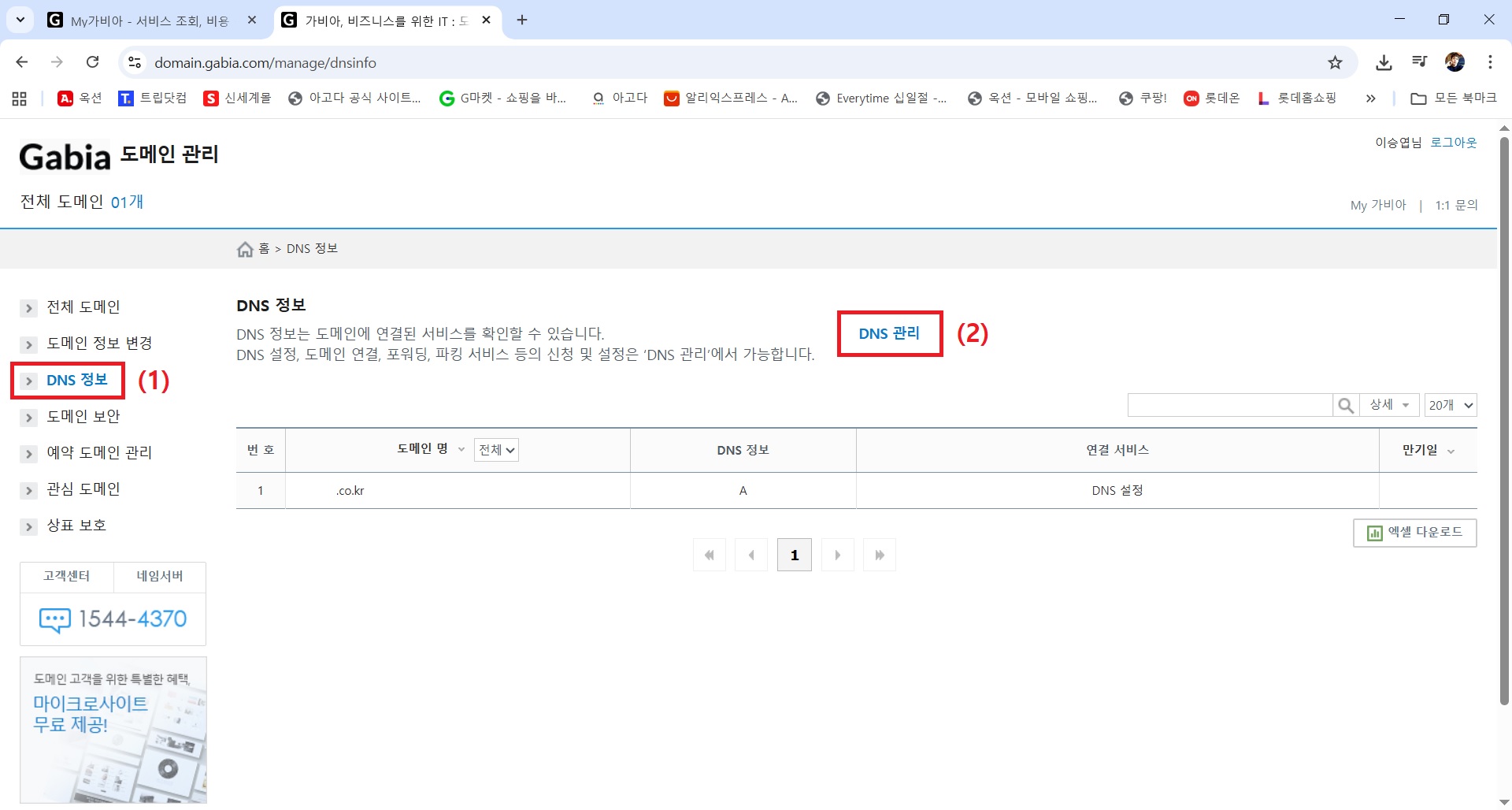Go to previous page arrow
Screen dimensions: 1512x810
pos(751,555)
